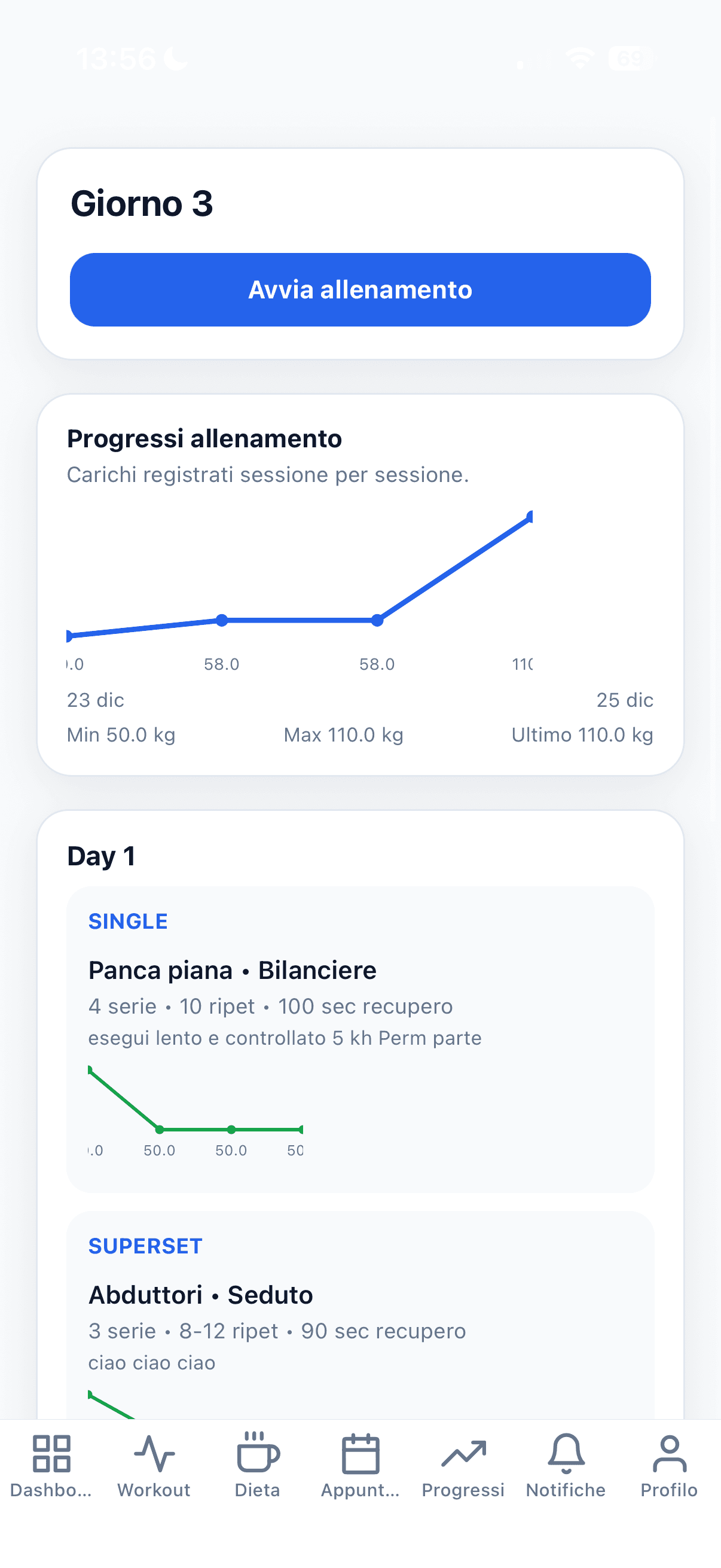Tap the Appuntamenti calendar icon

[x=360, y=1454]
